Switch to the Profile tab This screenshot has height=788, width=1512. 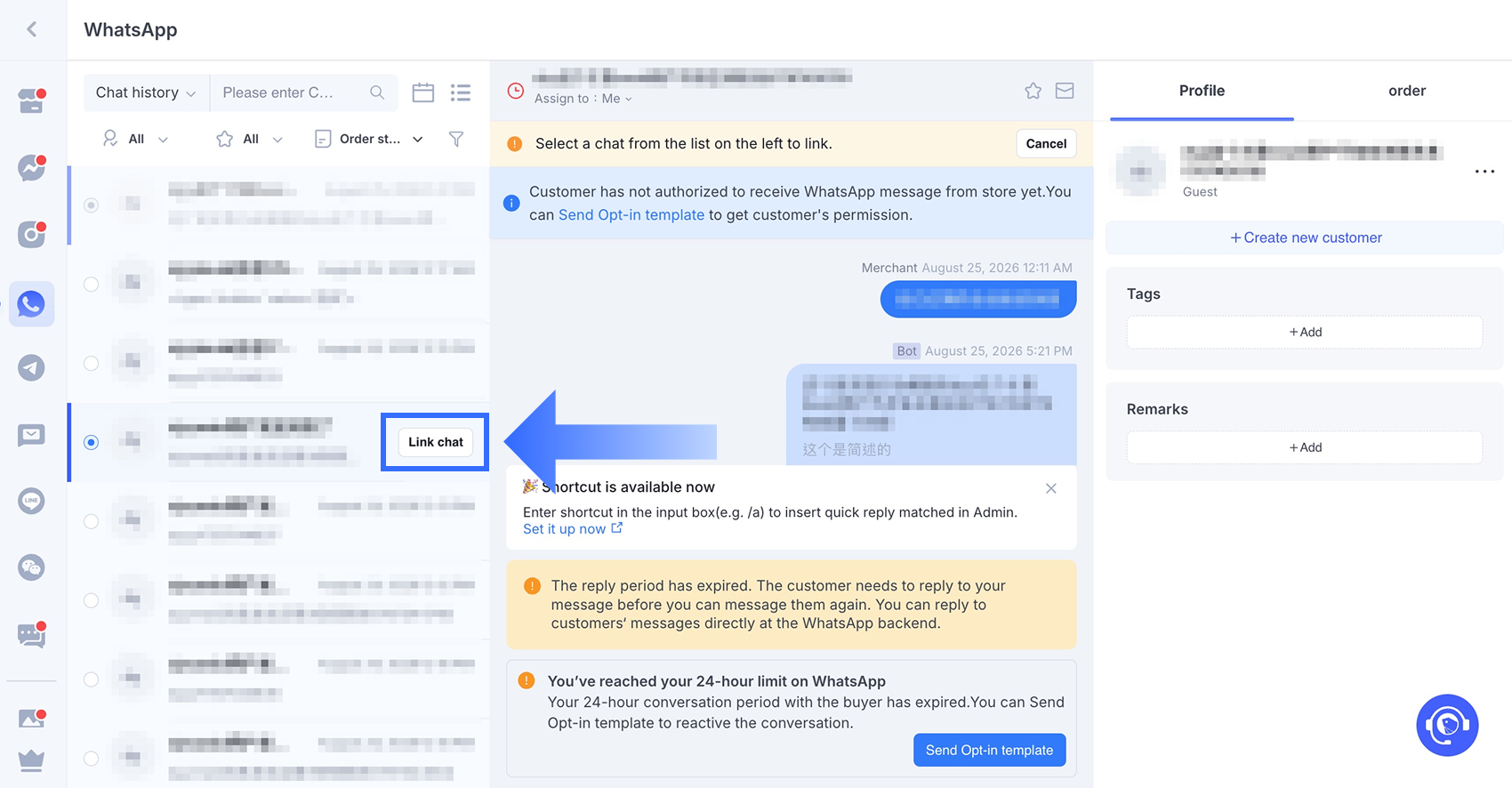[1202, 91]
